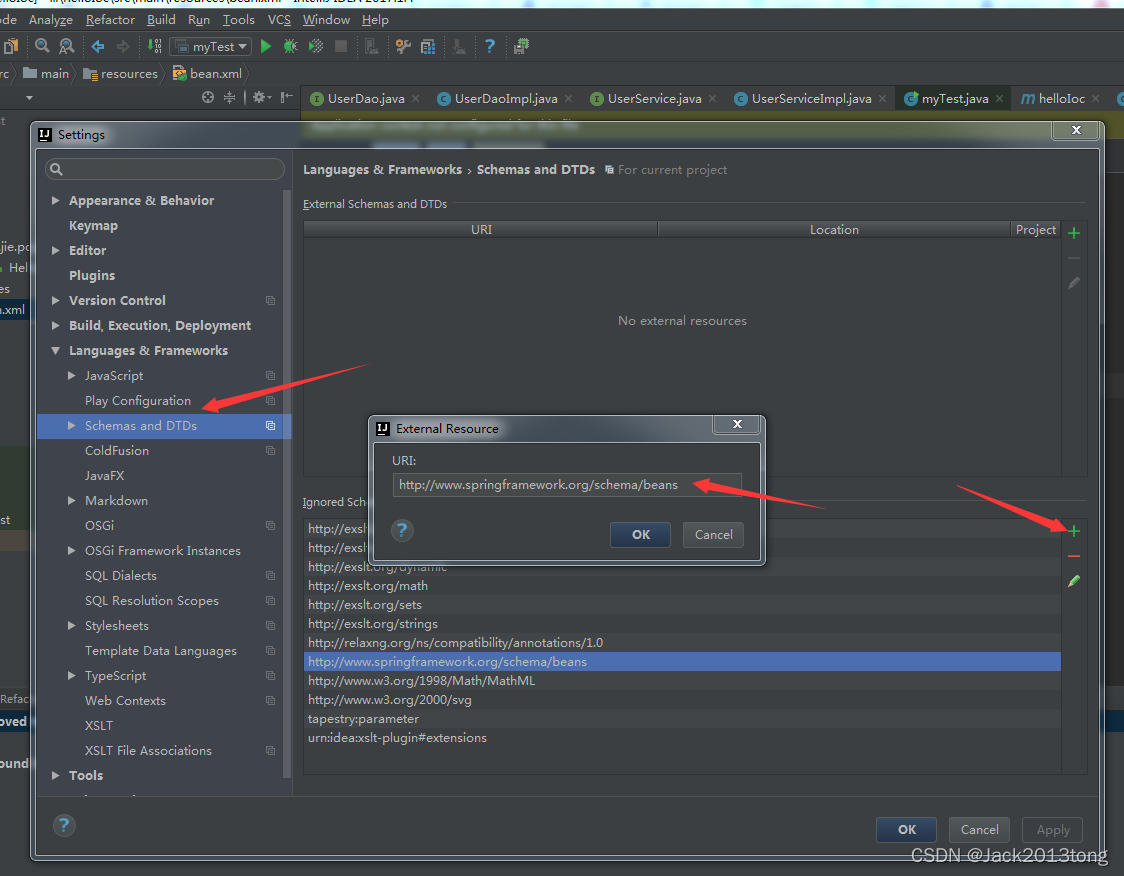The image size is (1124, 876).
Task: Expand the Editor settings node
Action: tap(55, 250)
